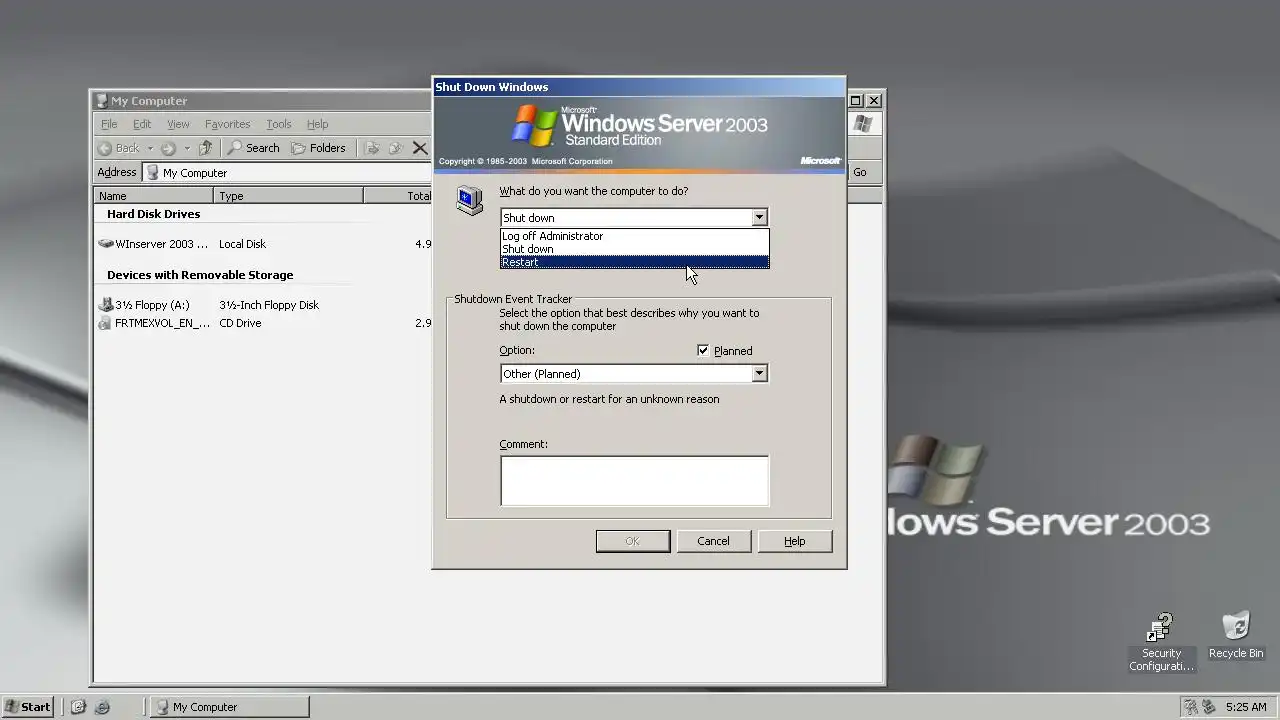Screen dimensions: 1280x720
Task: Open the Edit menu in My Computer
Action: (x=142, y=124)
